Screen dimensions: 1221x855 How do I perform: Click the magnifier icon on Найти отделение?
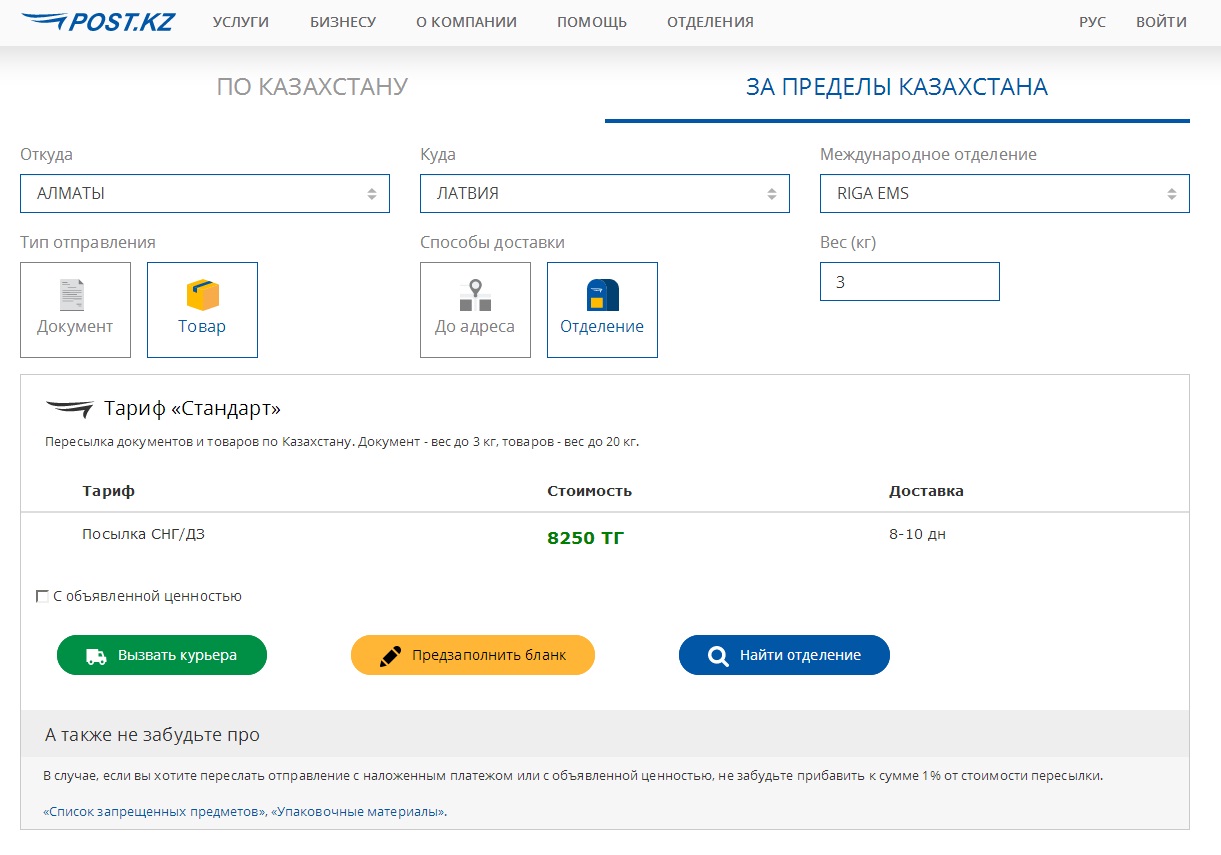tap(718, 656)
